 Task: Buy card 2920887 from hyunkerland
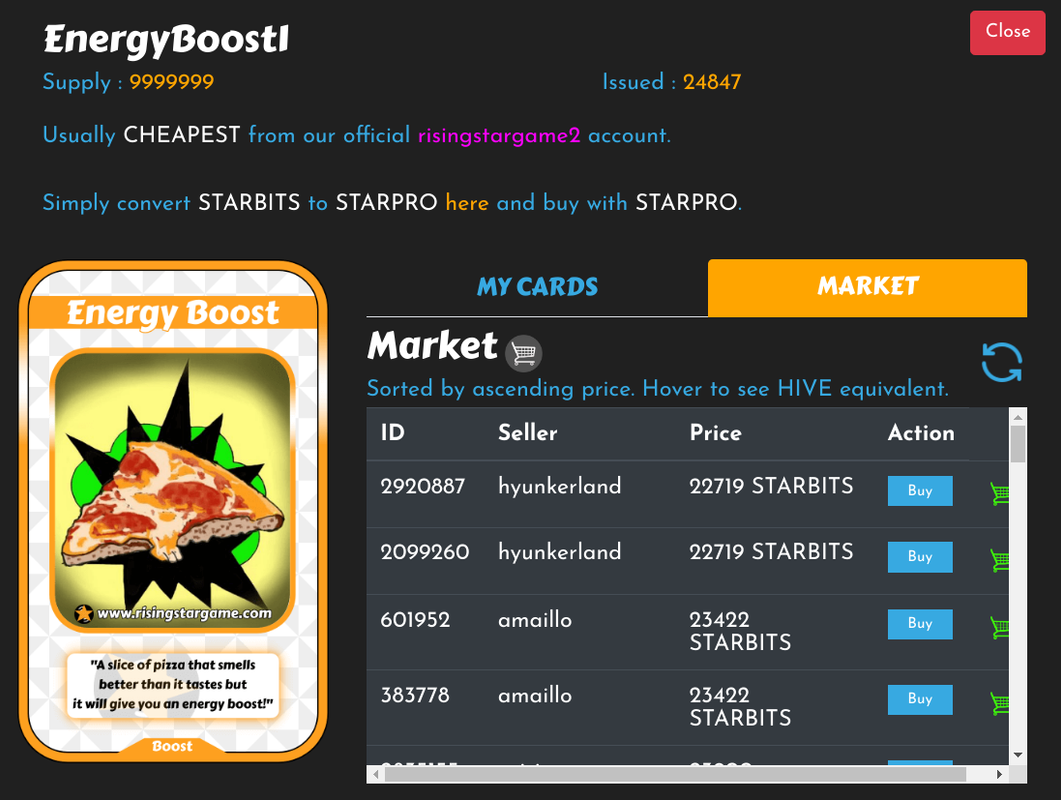coord(920,491)
